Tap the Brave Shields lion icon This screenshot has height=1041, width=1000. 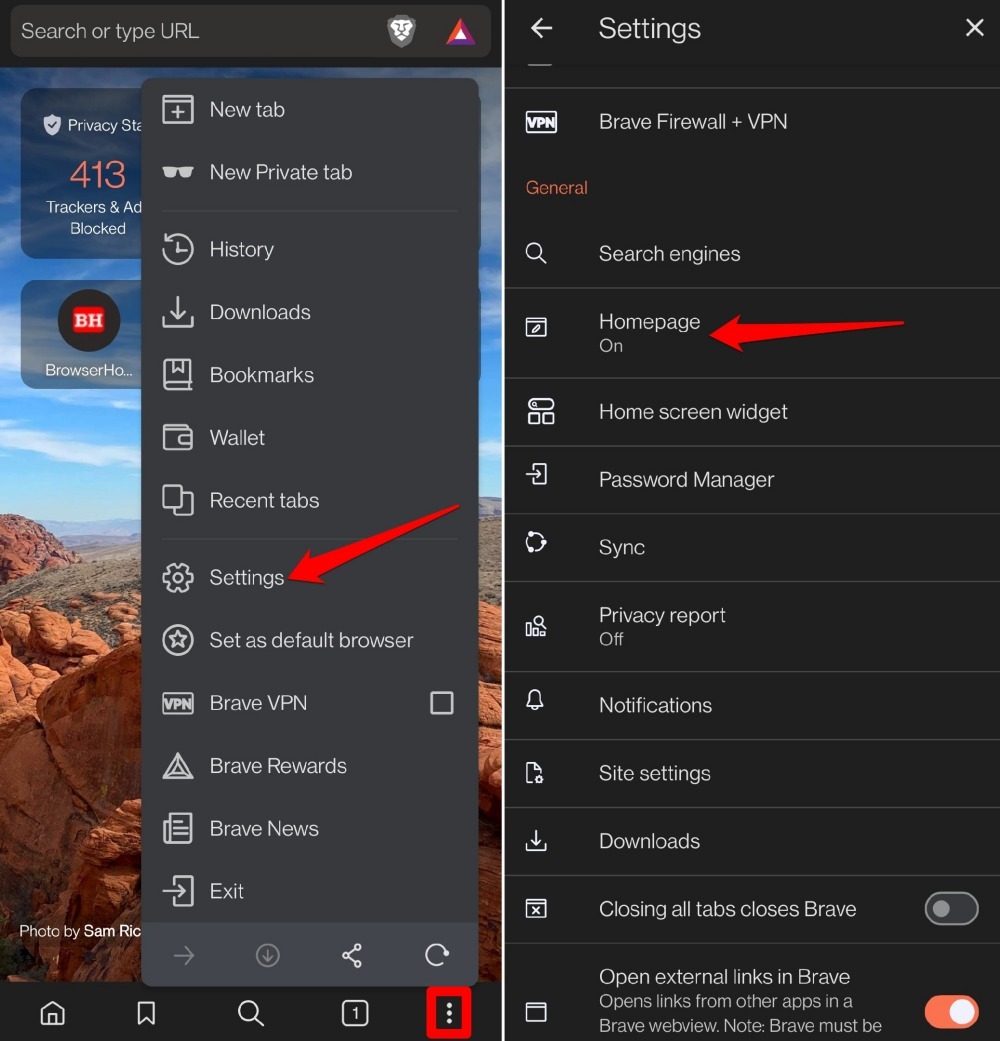[x=401, y=31]
